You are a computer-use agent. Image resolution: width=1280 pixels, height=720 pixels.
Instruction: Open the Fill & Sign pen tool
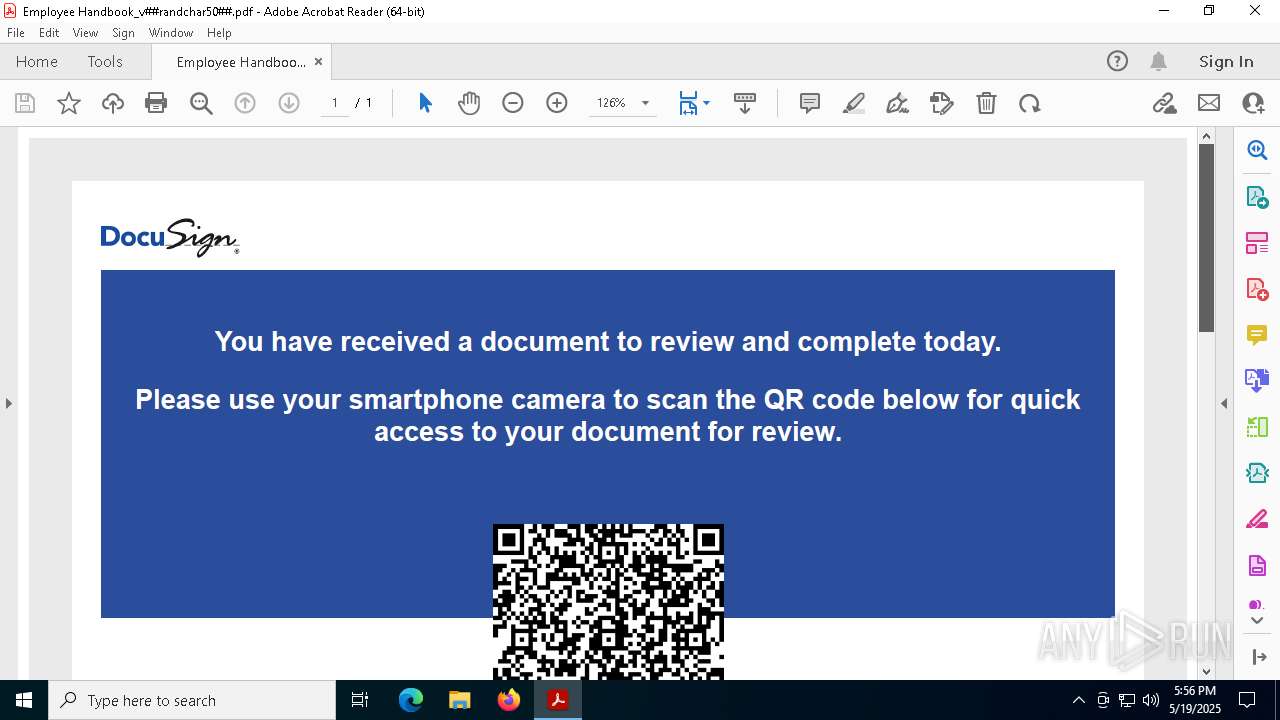[898, 103]
